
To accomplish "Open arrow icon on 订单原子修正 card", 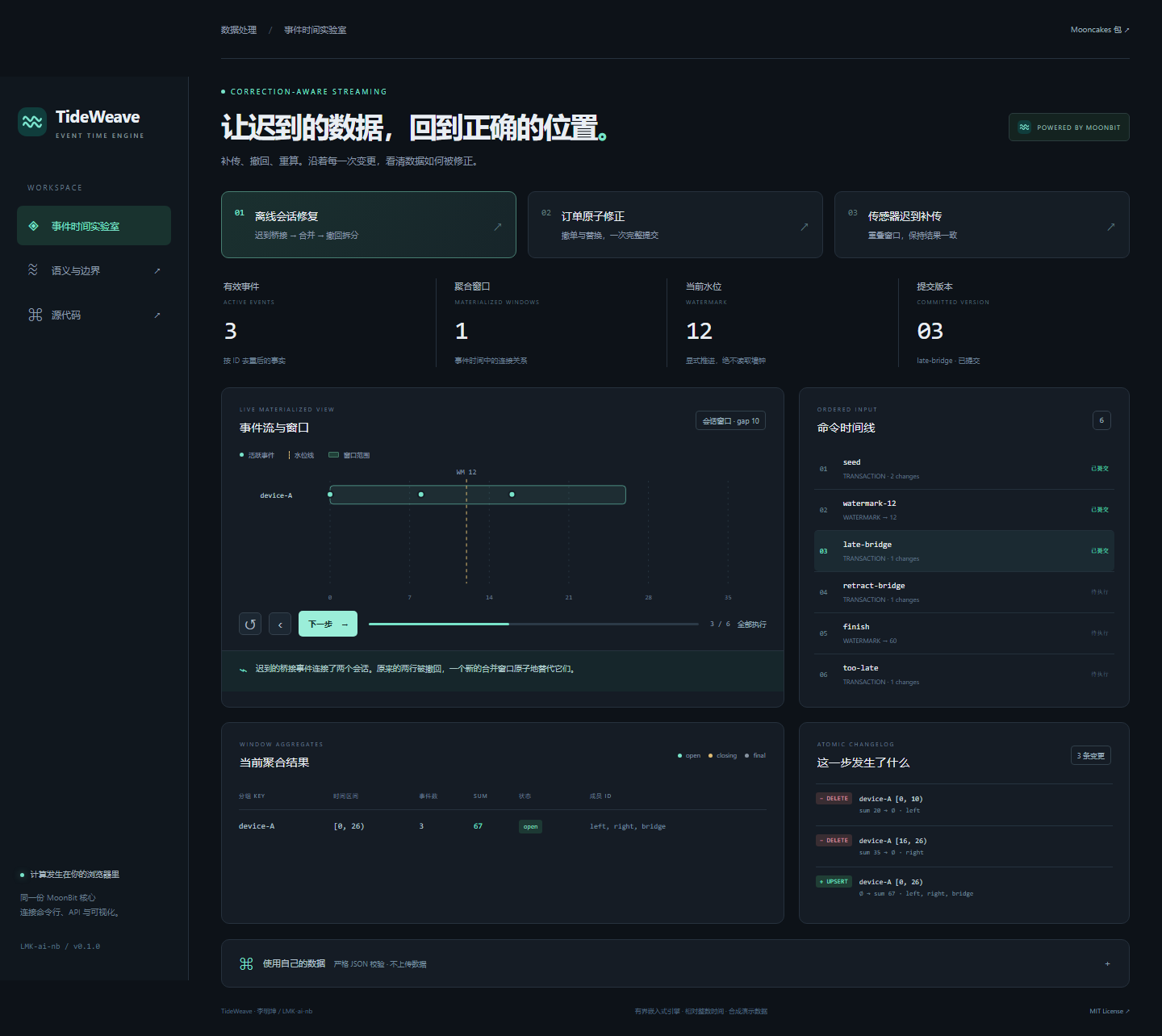I will tap(804, 227).
